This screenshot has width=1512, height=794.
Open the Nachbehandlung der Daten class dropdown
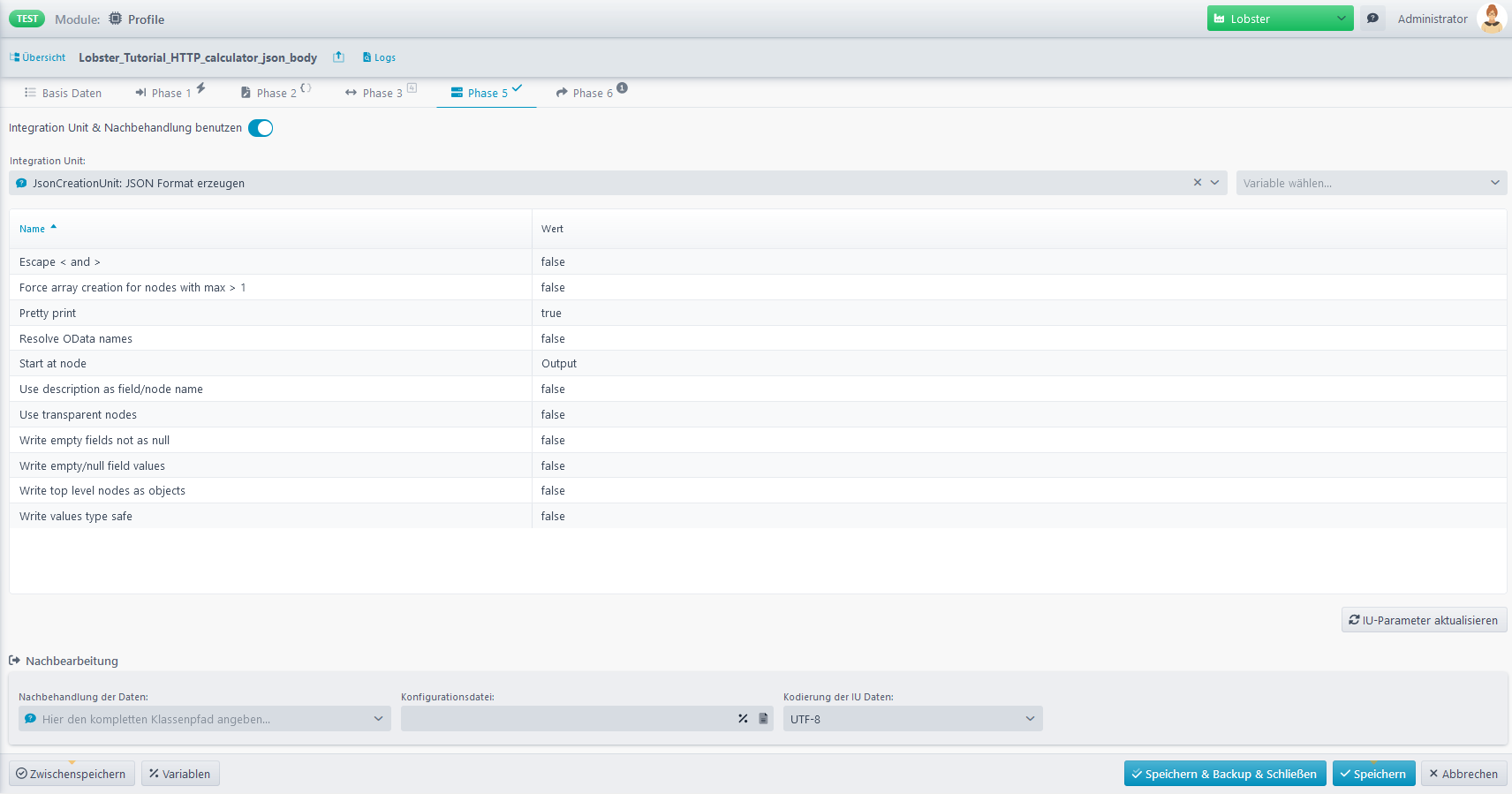pos(204,719)
